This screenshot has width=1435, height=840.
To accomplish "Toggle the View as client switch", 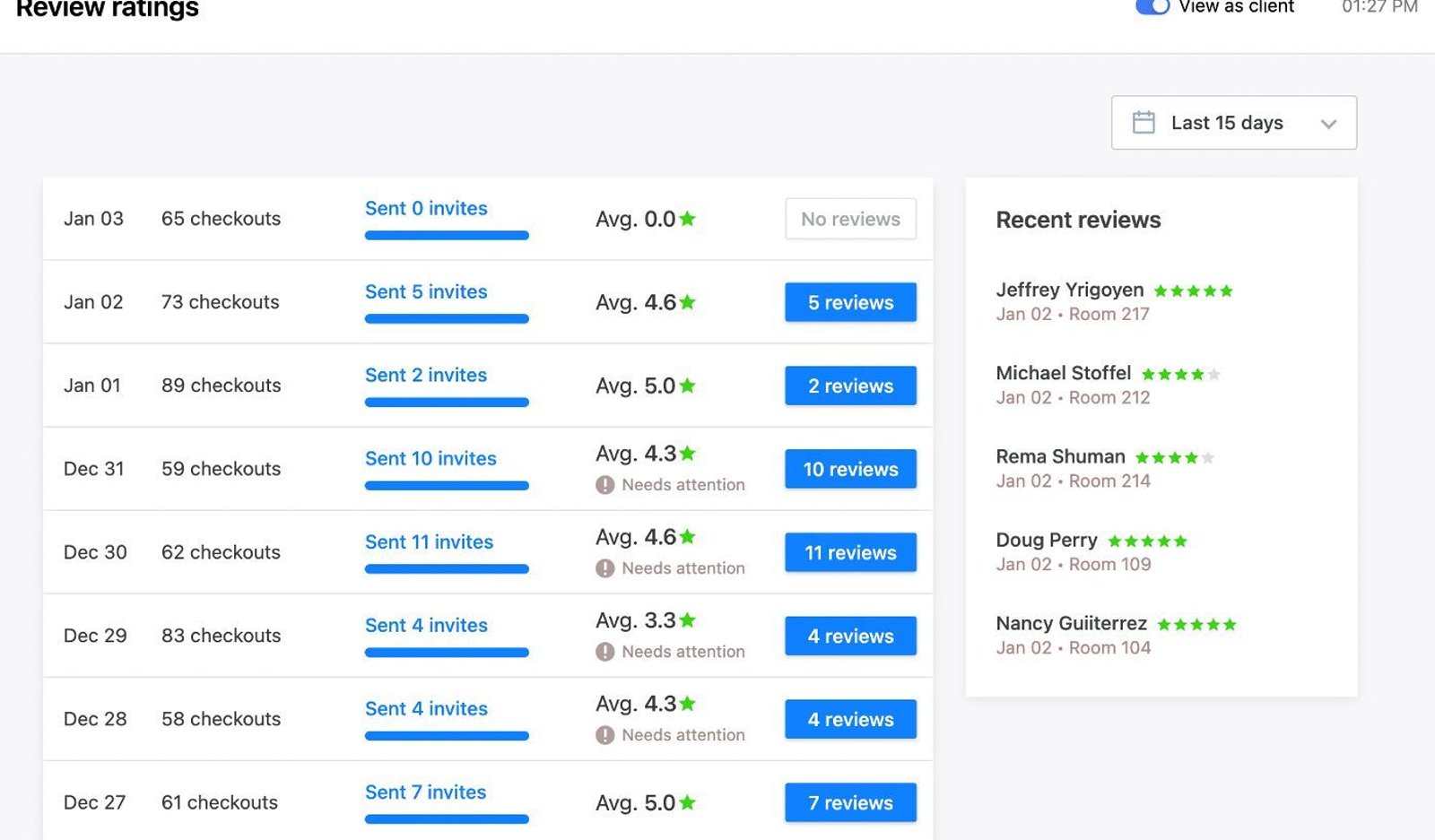I will [x=1152, y=6].
